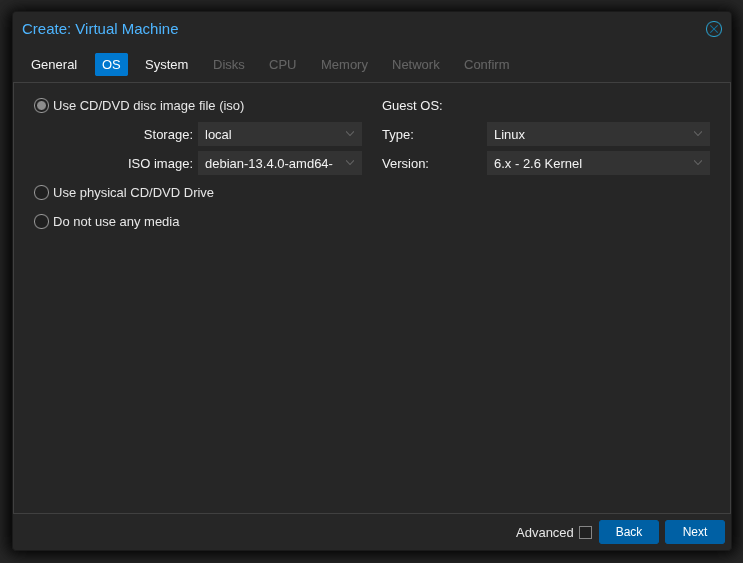Choose Use physical CD/DVD Drive option
Screen dimensions: 743x563
coord(41,193)
